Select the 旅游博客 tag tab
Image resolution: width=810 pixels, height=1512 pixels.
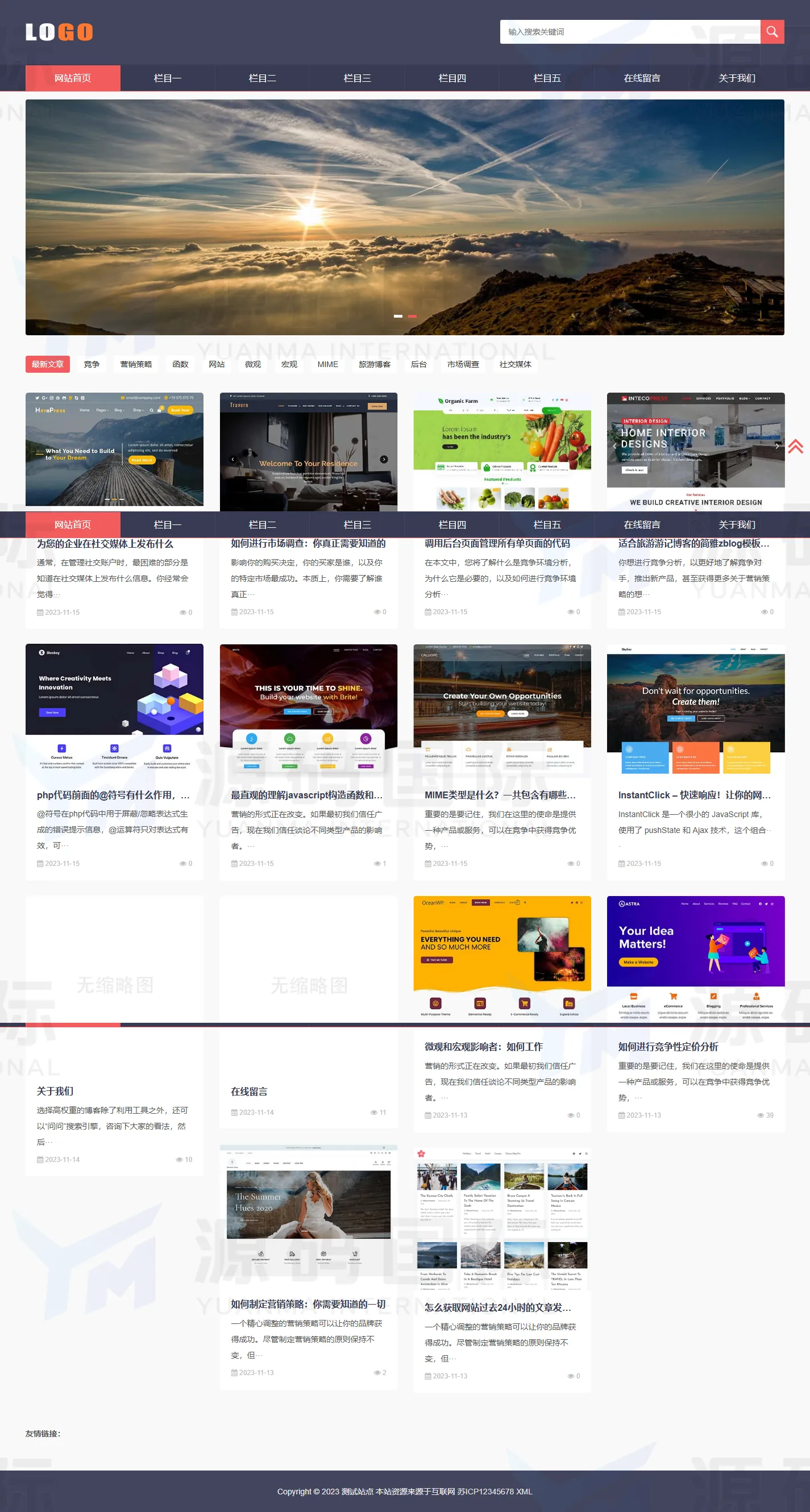point(375,364)
